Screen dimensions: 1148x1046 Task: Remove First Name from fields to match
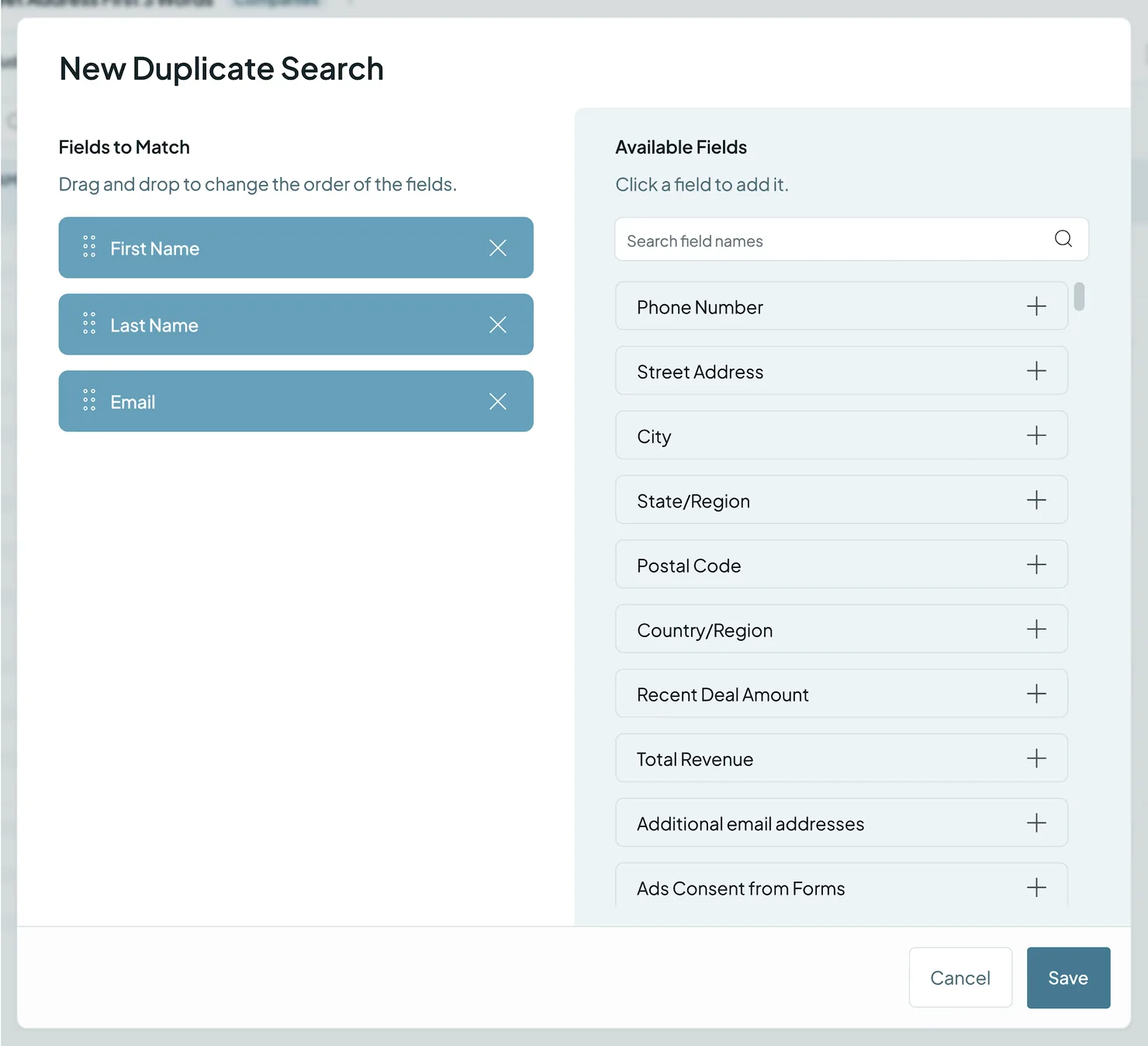click(x=498, y=248)
